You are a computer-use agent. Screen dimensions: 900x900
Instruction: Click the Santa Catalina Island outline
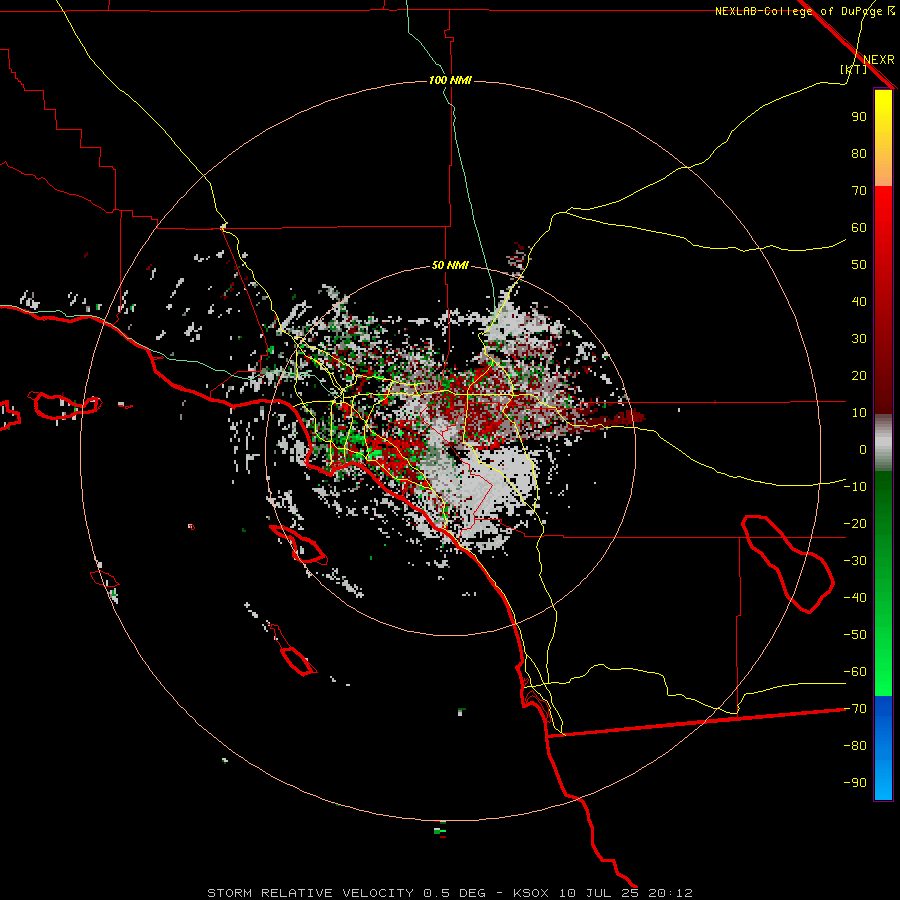(x=298, y=544)
